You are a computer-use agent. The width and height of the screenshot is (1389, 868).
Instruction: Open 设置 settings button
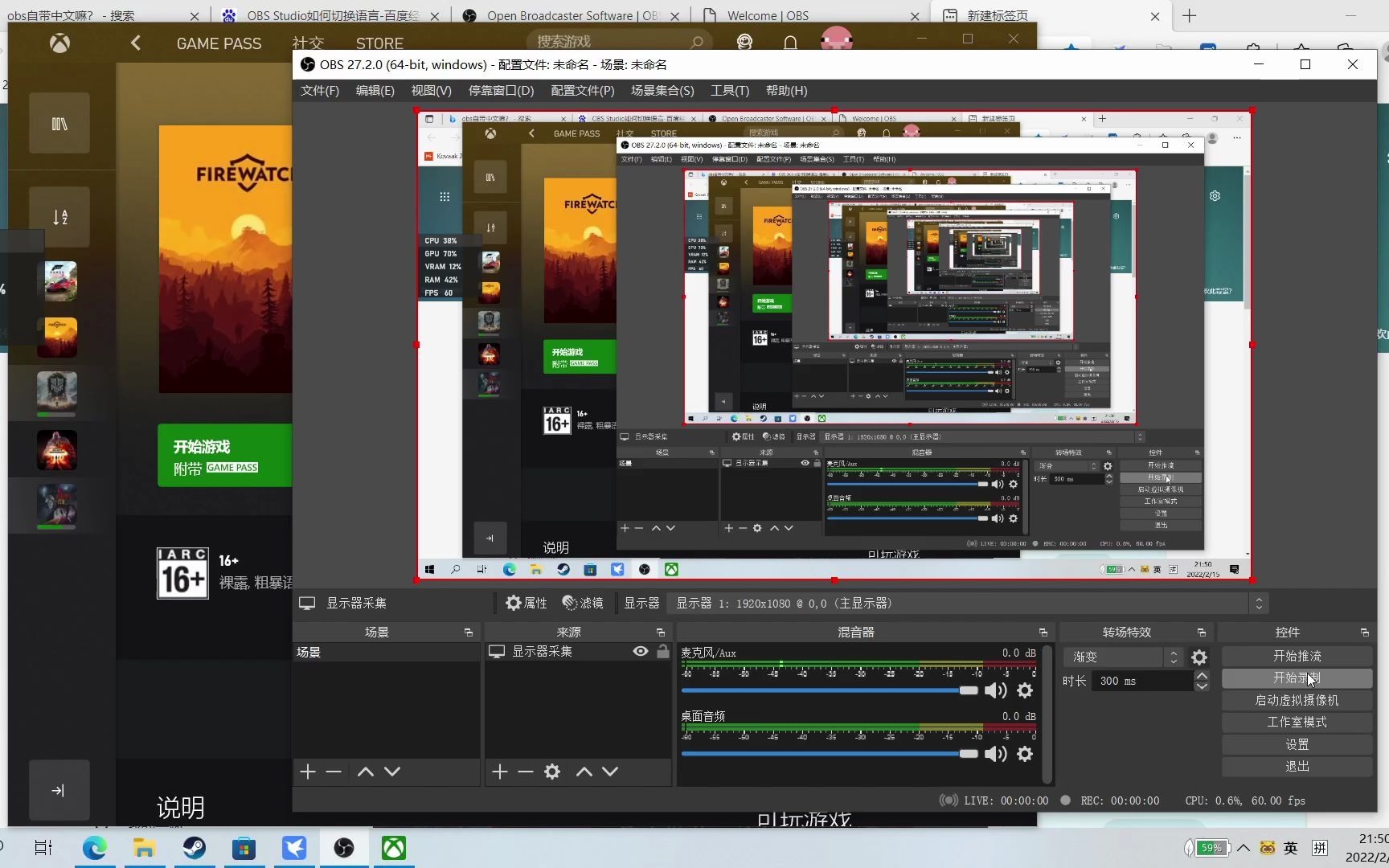click(1297, 745)
